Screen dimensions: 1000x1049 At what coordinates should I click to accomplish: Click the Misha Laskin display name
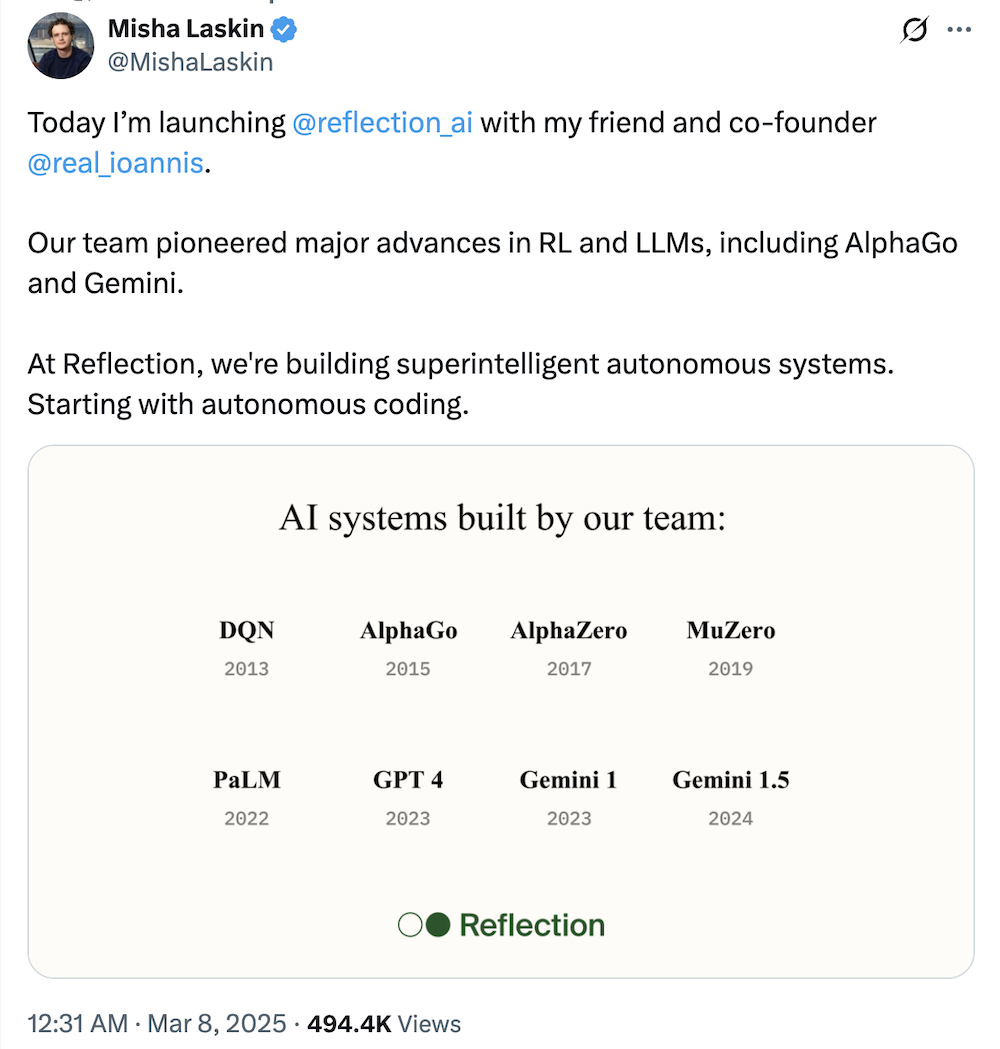(x=187, y=31)
